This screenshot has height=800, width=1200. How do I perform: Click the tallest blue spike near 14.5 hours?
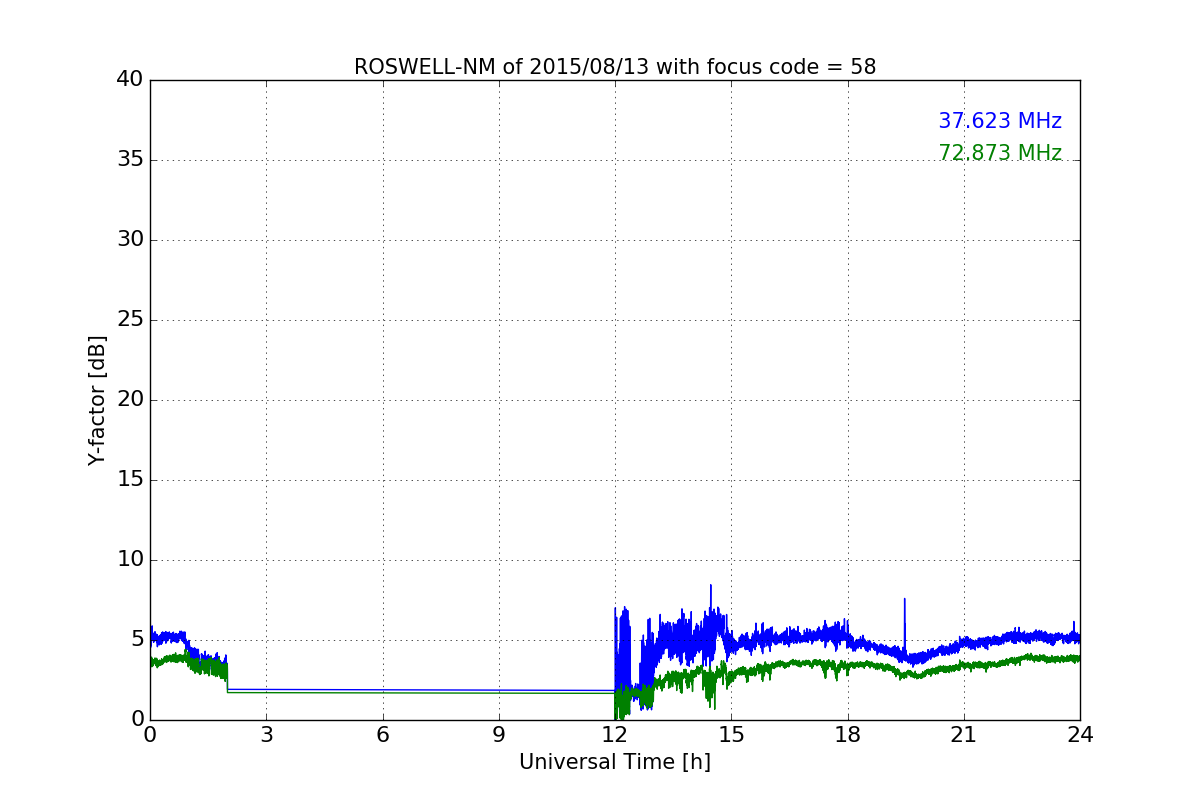coord(711,600)
